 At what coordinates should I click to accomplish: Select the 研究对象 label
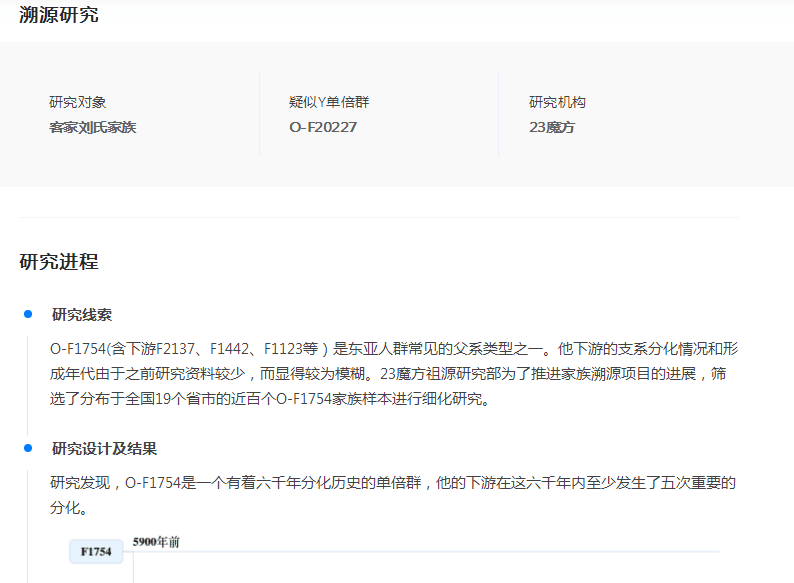(77, 102)
